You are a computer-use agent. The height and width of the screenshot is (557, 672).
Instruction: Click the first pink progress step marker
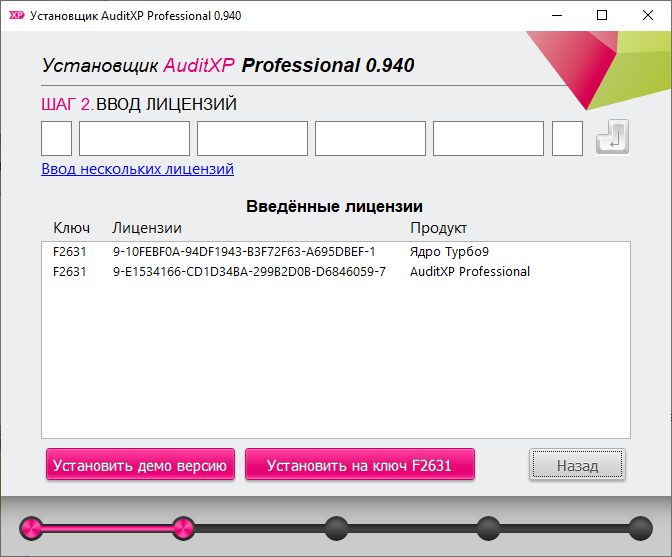31,528
